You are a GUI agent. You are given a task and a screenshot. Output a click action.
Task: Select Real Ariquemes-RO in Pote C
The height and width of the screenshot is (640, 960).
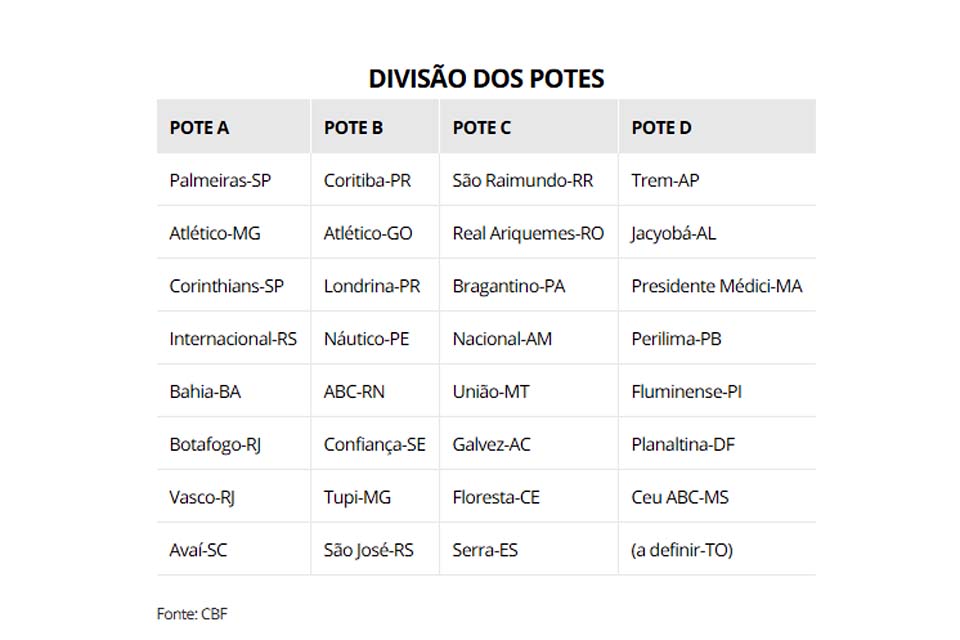tap(528, 234)
